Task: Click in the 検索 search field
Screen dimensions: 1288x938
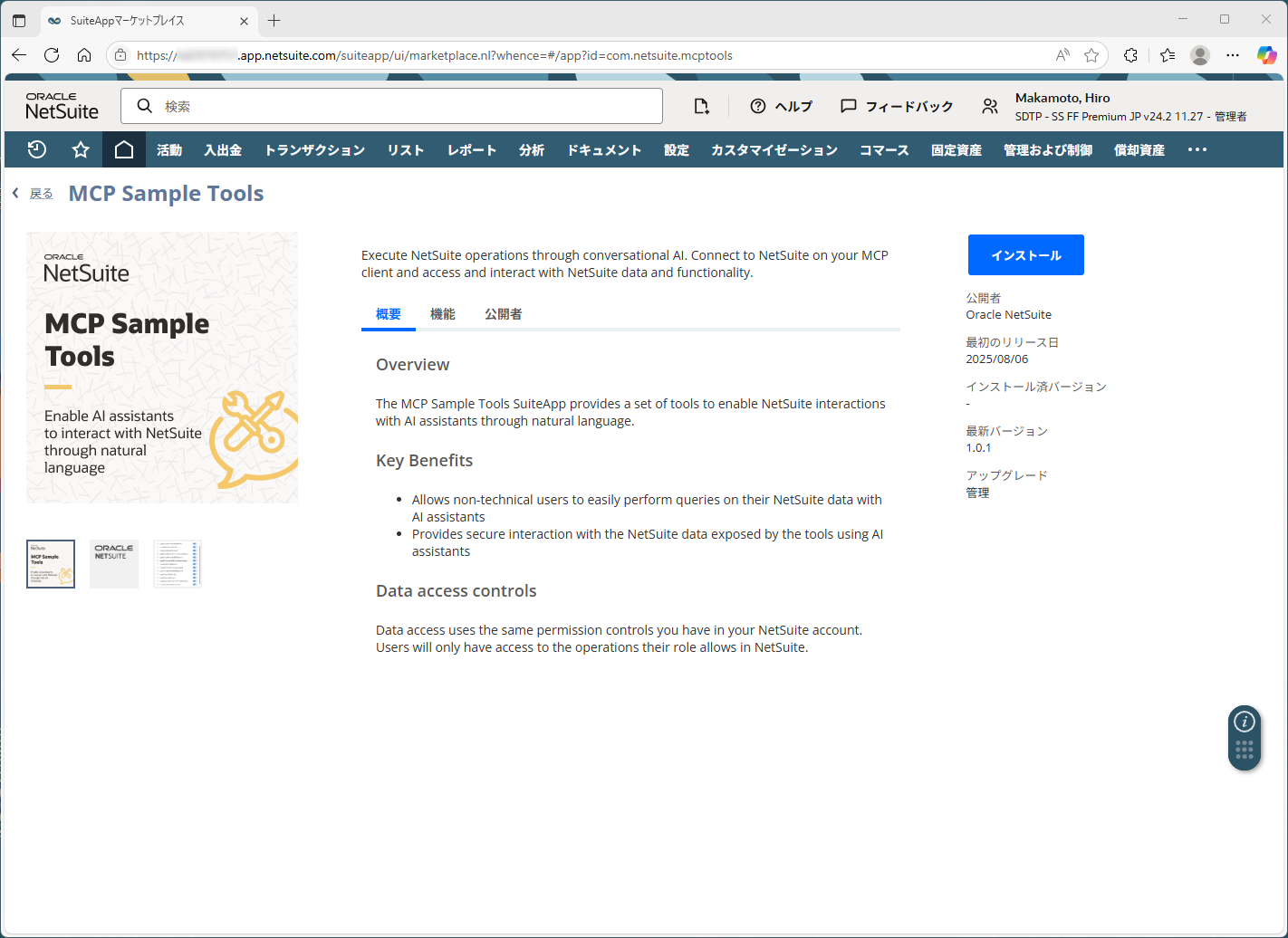Action: click(x=391, y=106)
